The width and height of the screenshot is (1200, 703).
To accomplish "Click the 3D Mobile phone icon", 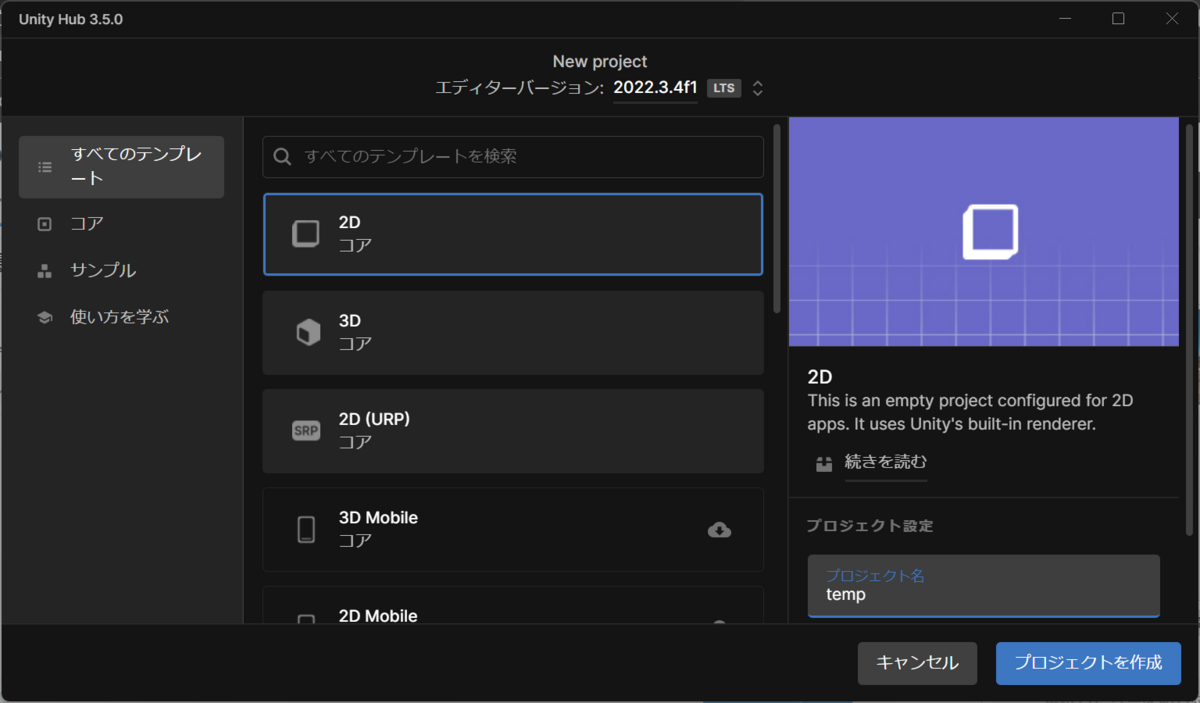I will [306, 529].
